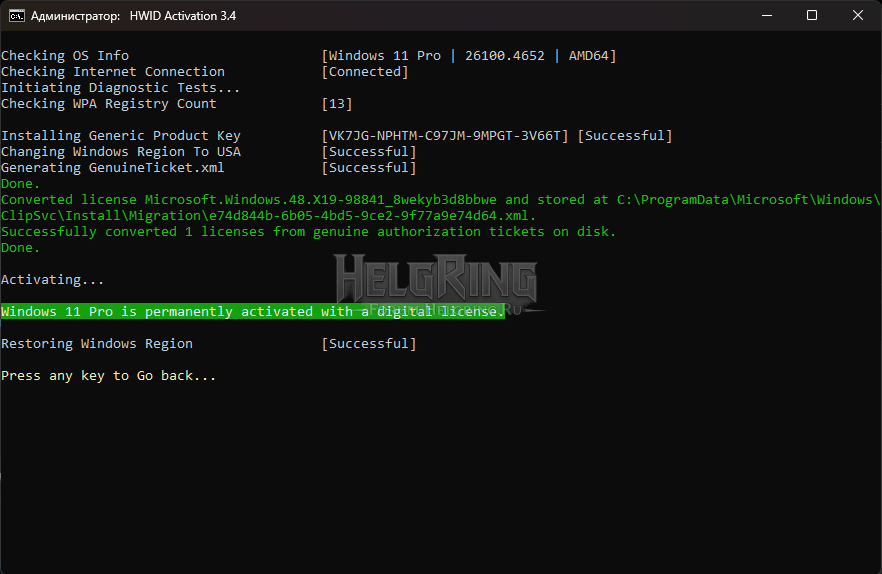Click the '[Windows 11 Pro | 26100.4652 | AMD64]' value
Image resolution: width=882 pixels, height=574 pixels.
point(469,56)
